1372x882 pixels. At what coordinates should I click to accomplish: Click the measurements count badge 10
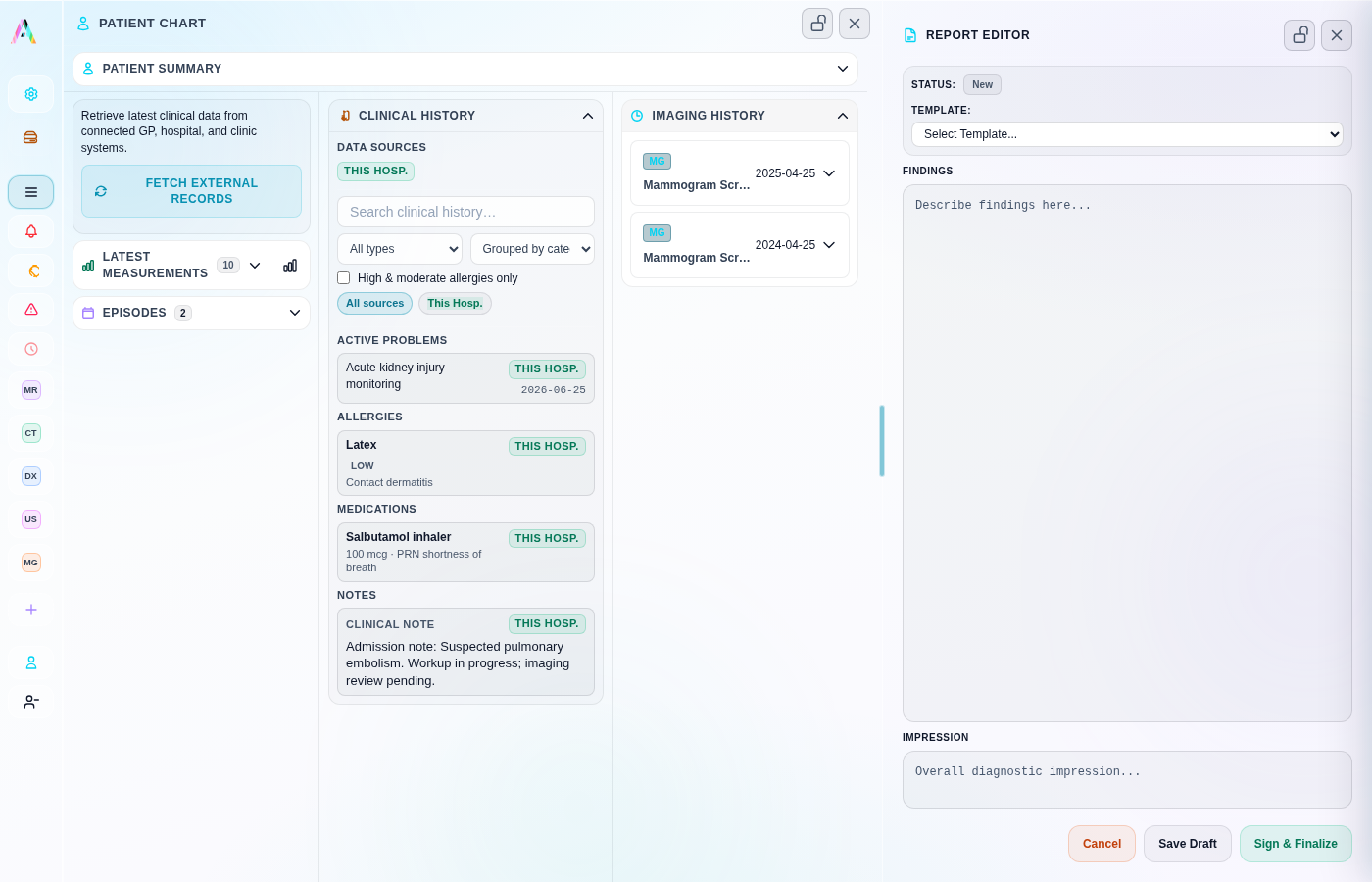point(228,266)
